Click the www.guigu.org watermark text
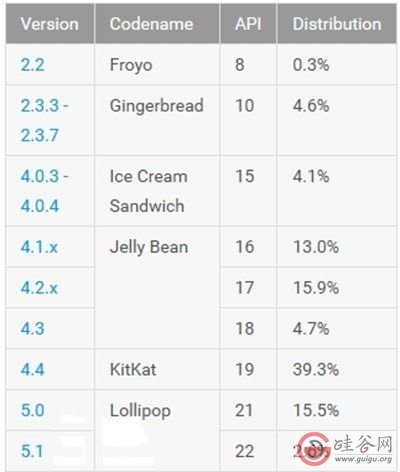Screen dimensions: 400x472 pos(363,459)
